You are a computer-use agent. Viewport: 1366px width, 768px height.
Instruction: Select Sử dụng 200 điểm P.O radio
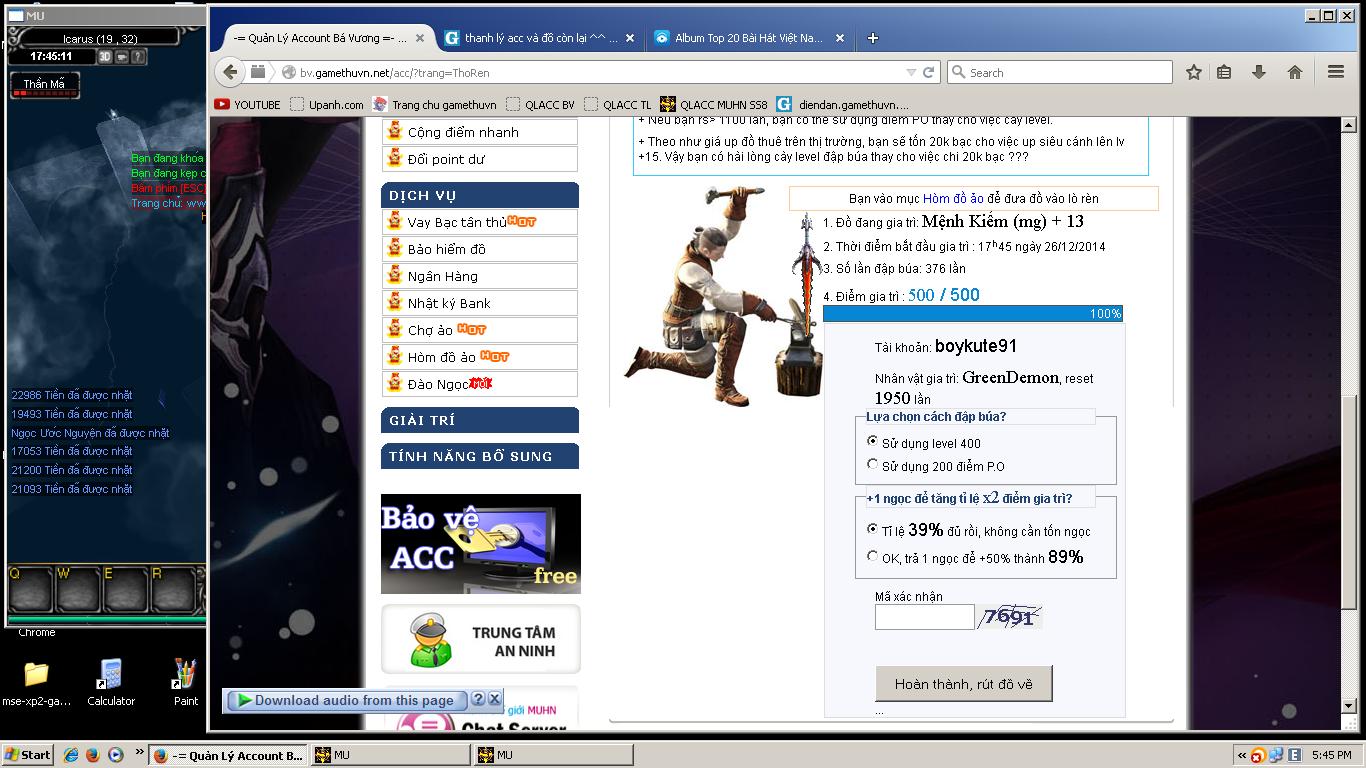click(872, 464)
